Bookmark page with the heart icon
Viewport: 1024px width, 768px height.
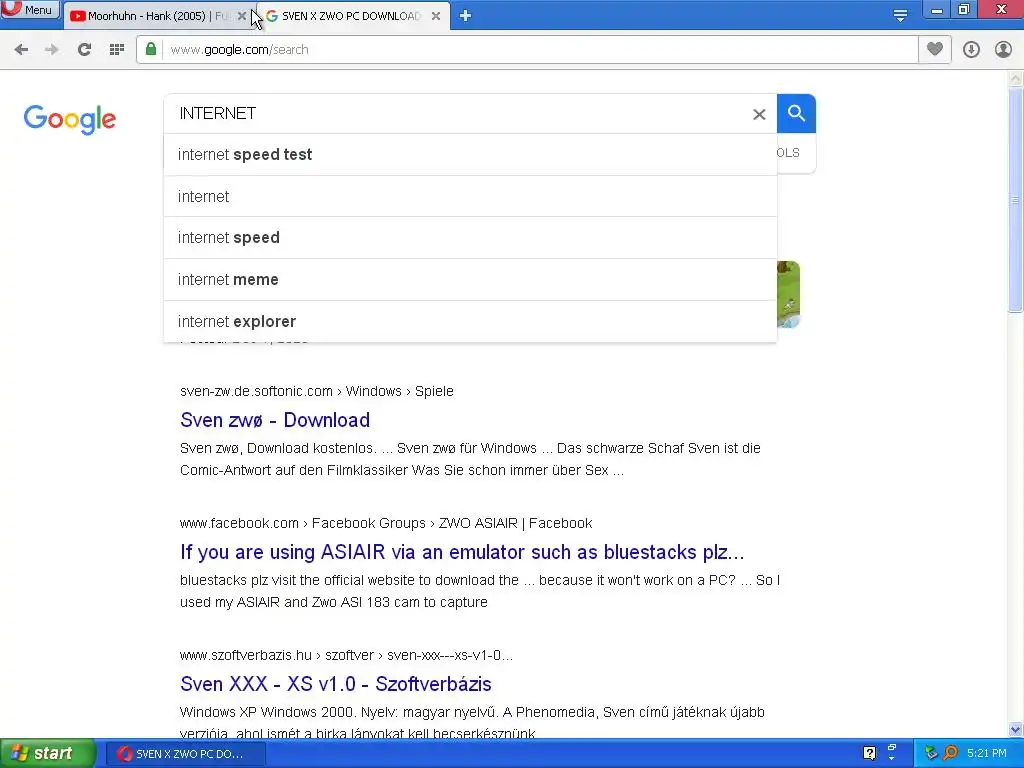pyautogui.click(x=935, y=49)
